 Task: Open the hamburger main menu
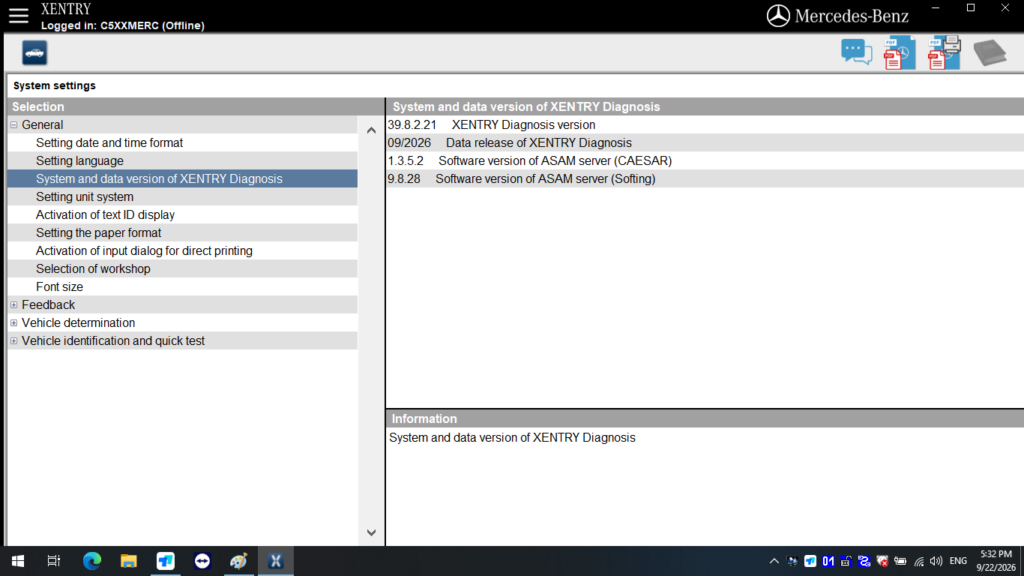click(18, 16)
